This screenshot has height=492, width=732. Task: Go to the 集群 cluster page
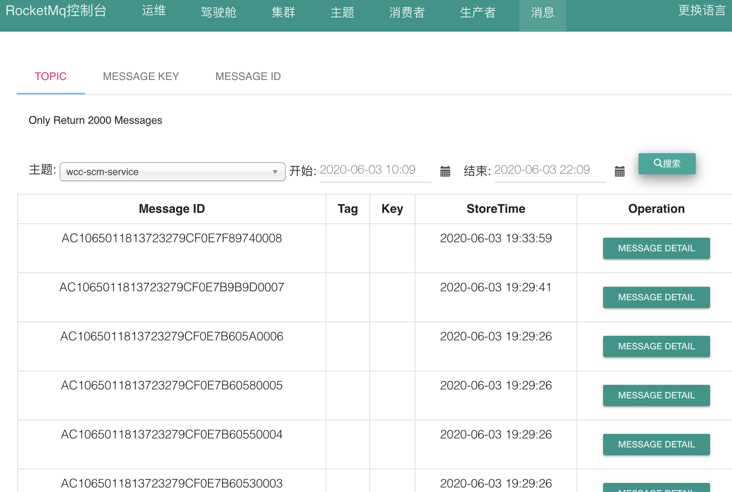283,12
